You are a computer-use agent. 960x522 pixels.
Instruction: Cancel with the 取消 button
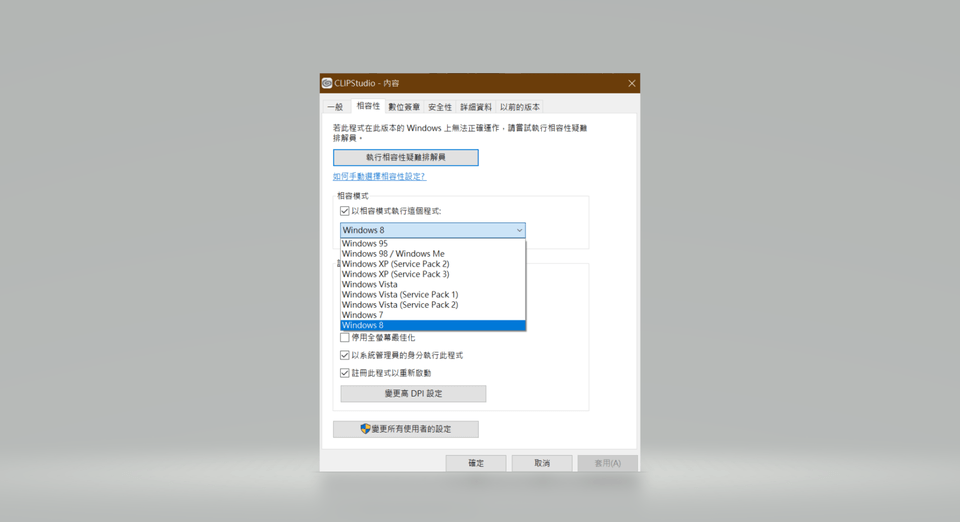pos(542,463)
